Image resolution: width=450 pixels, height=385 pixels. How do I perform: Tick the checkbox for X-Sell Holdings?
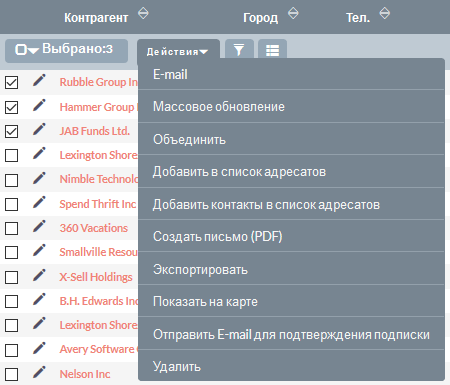(x=12, y=277)
